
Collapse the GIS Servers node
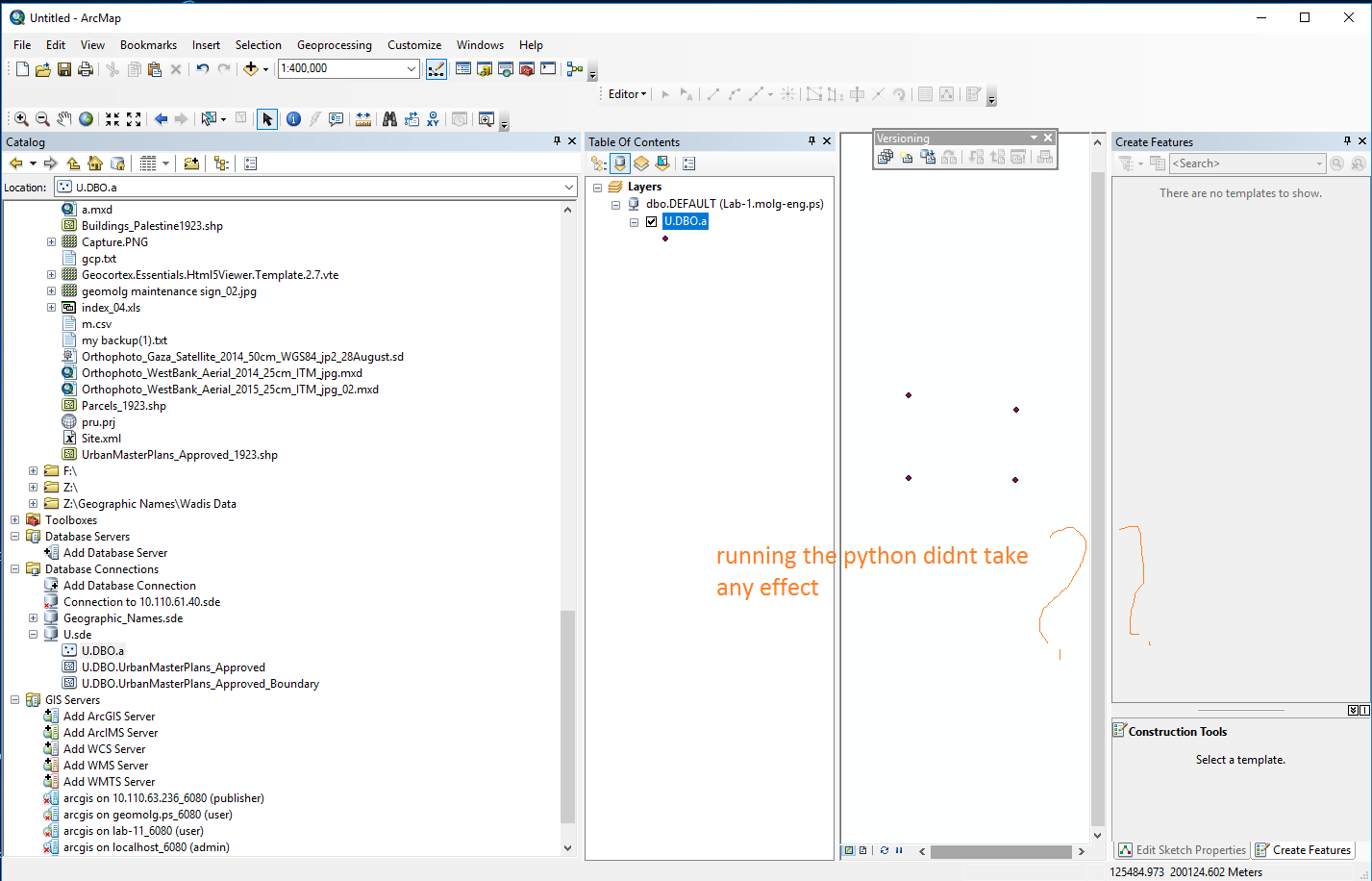pos(15,700)
